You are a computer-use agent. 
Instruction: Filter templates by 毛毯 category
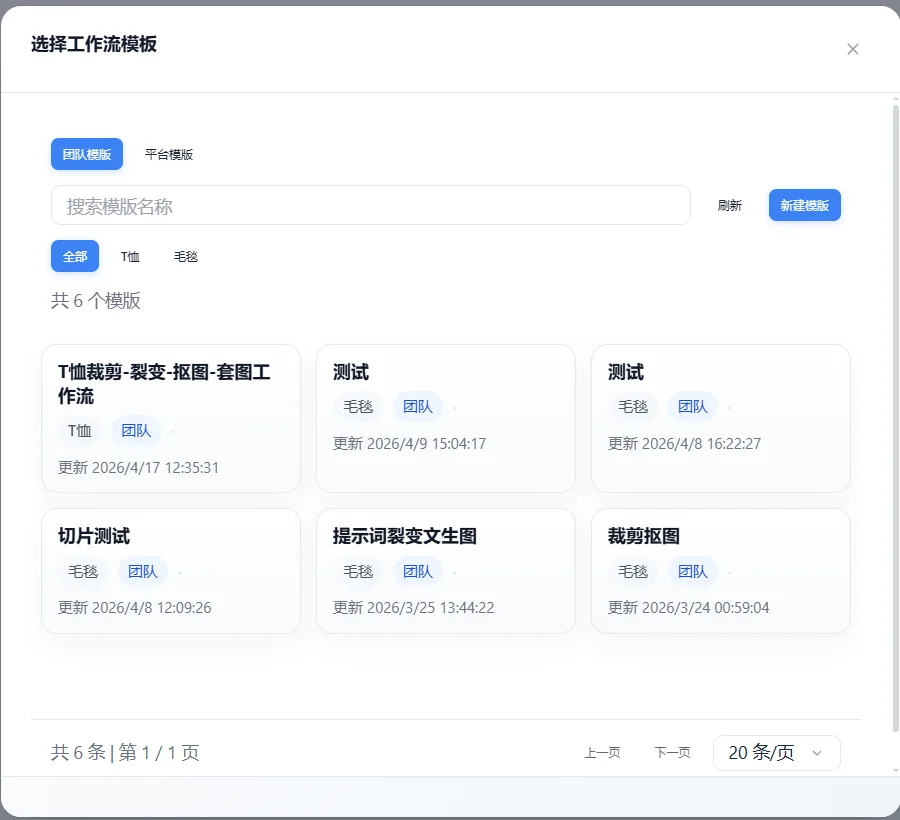[186, 256]
